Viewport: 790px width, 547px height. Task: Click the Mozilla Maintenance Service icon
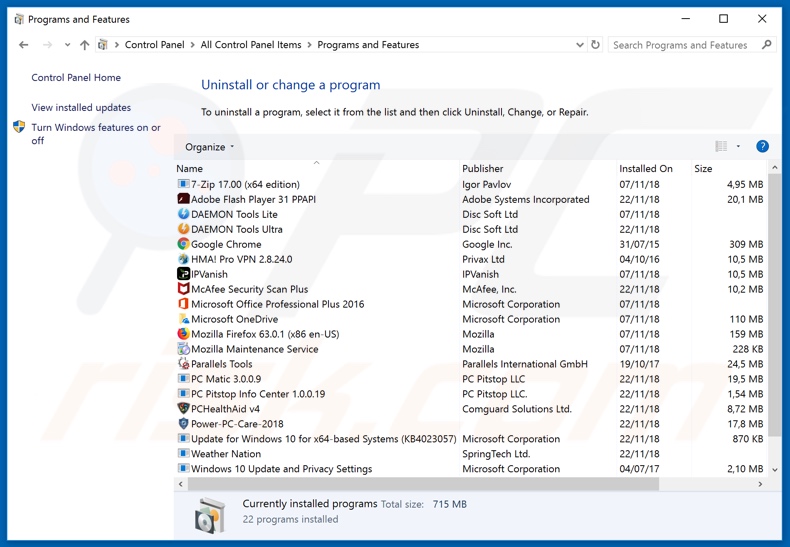coord(183,349)
